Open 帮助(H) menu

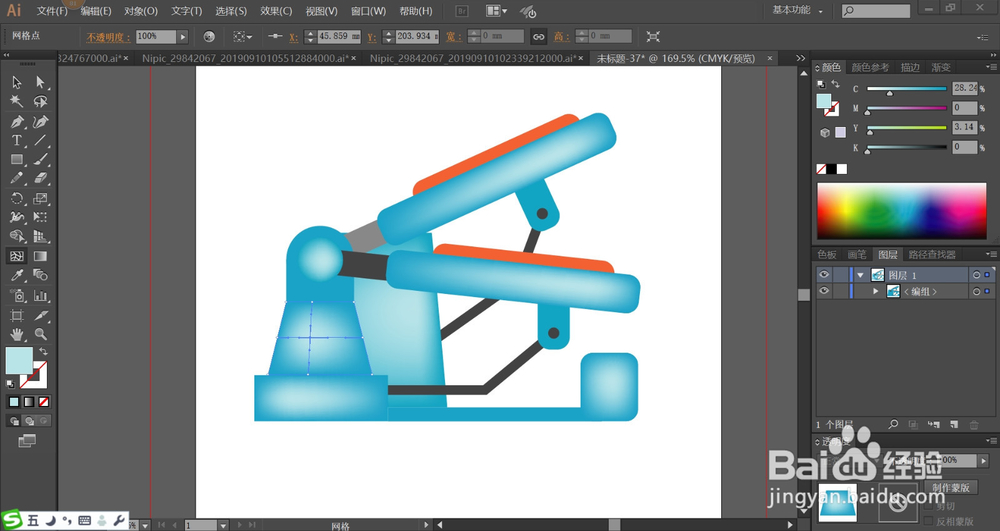pos(416,11)
